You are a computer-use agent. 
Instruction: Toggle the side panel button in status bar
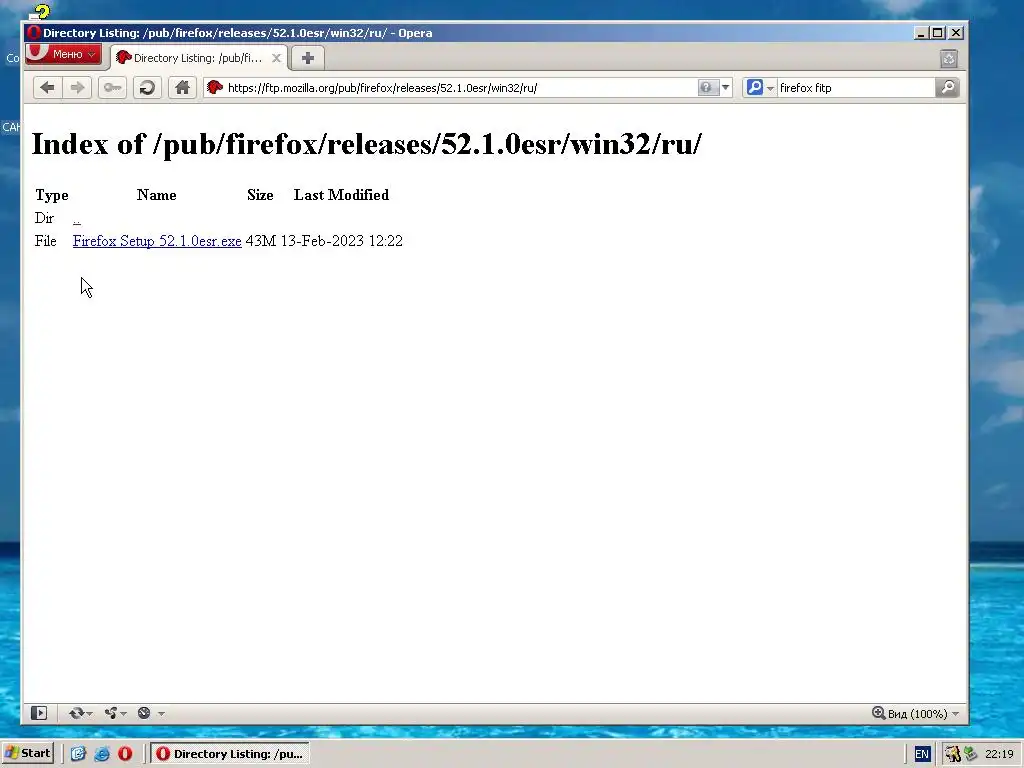(39, 713)
